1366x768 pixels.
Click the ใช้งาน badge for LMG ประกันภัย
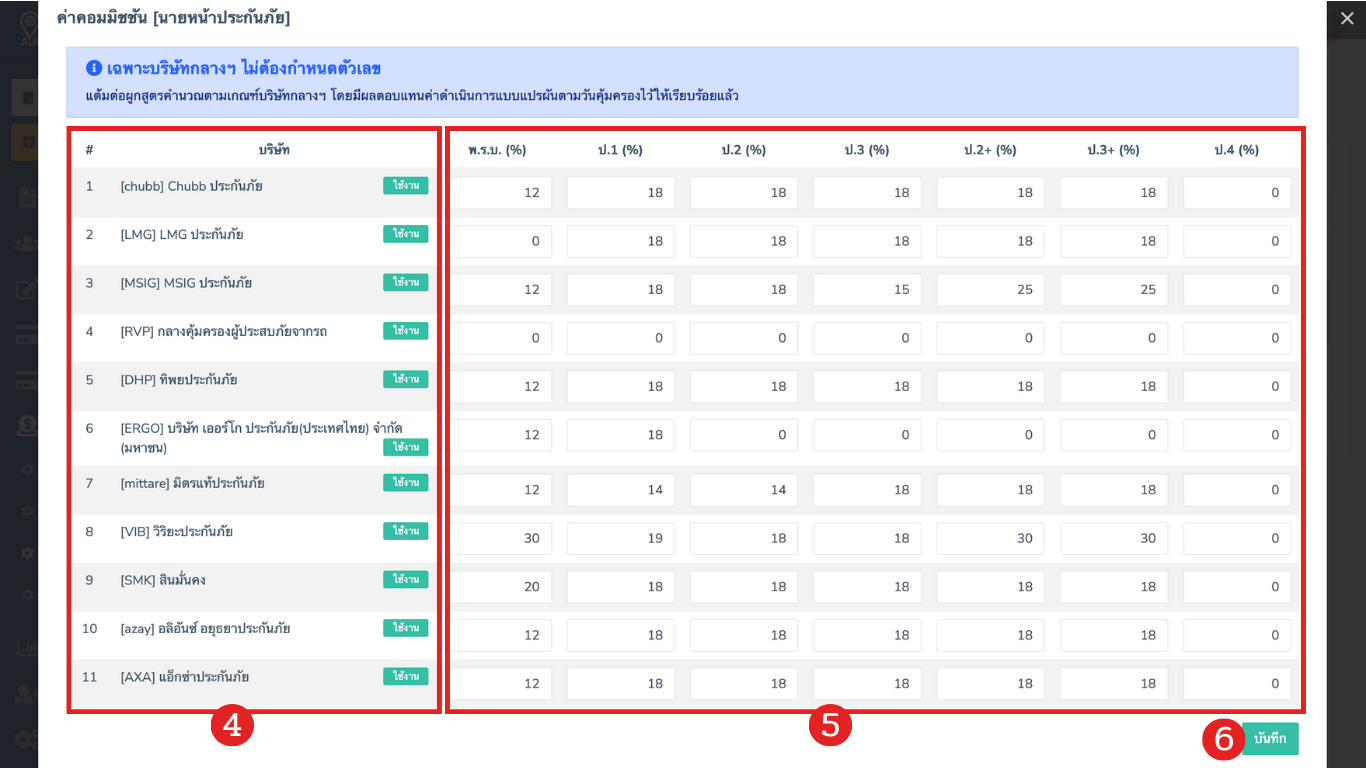pos(405,234)
